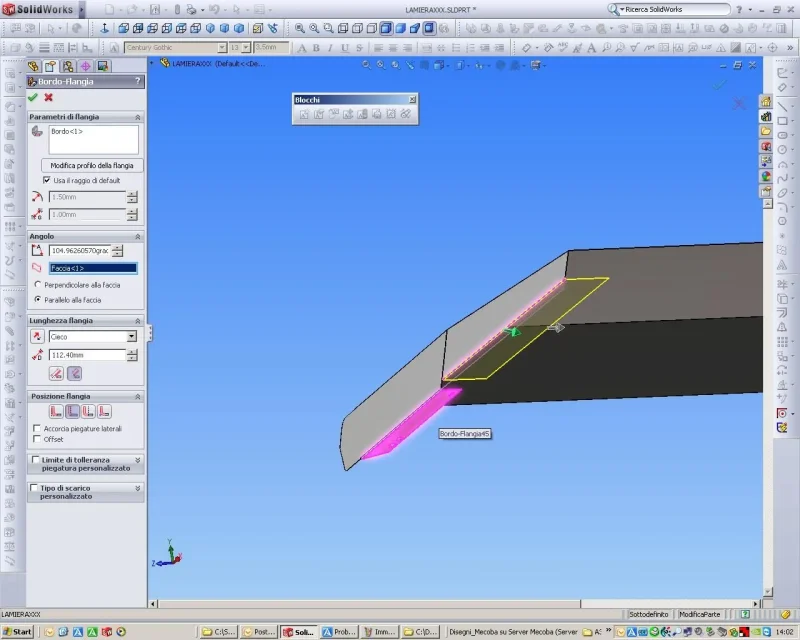Open the Bordo-flangia help question mark
This screenshot has width=800, height=640.
pyautogui.click(x=137, y=81)
